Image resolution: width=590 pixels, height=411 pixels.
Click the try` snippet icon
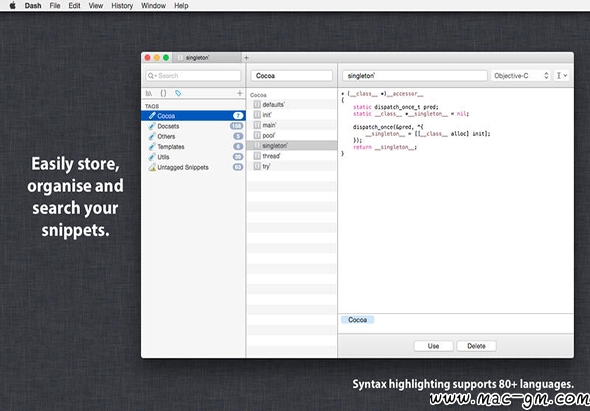pos(257,166)
